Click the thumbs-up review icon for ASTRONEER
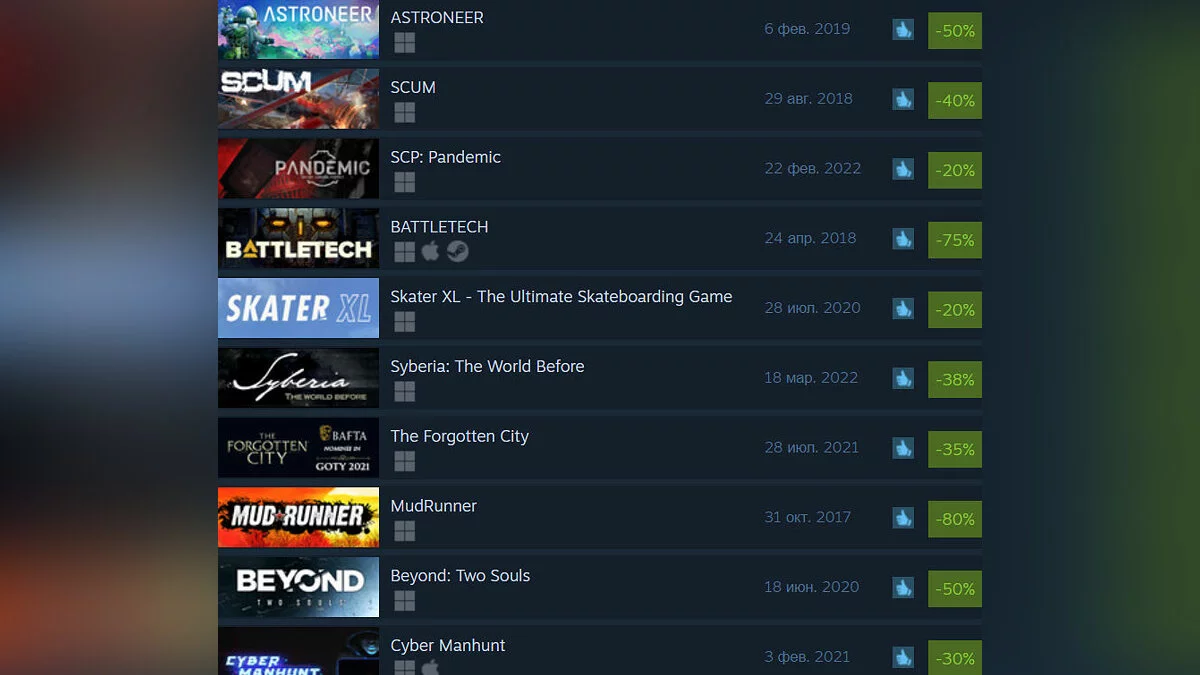 coord(903,30)
